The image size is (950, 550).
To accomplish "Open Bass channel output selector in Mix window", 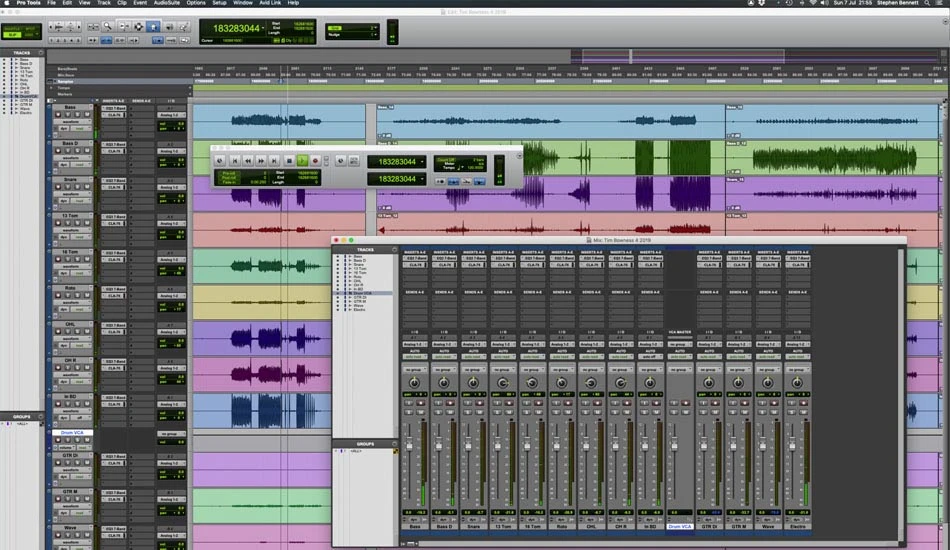I will coord(415,344).
